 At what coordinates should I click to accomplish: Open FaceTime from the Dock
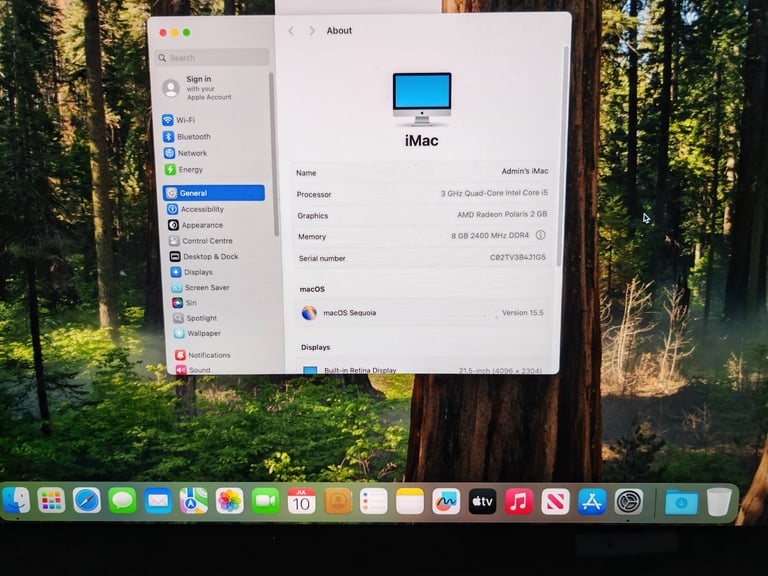click(265, 501)
